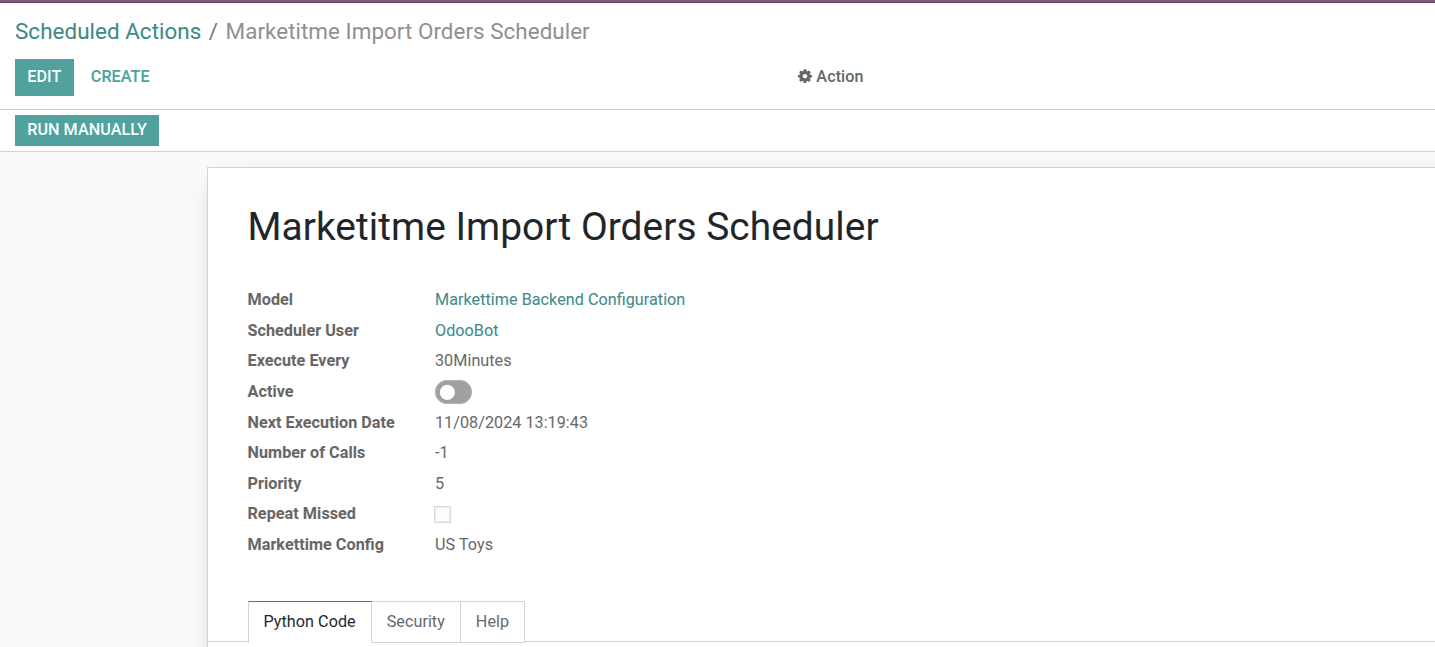Click the Marketitme Import Orders Scheduler breadcrumb label

pyautogui.click(x=407, y=31)
